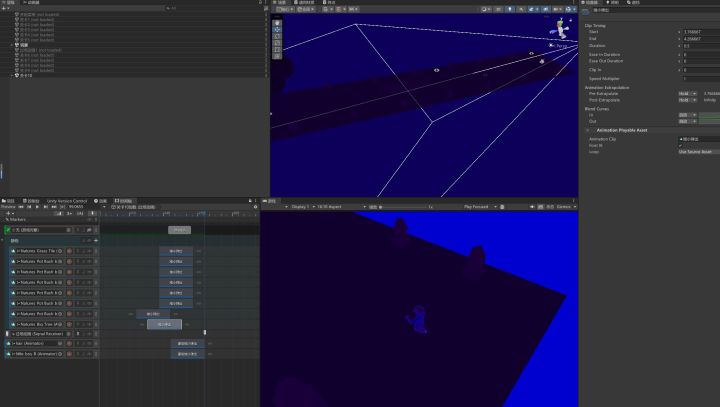Toggle Timeline play range mode
720x407 pixels.
click(62, 207)
